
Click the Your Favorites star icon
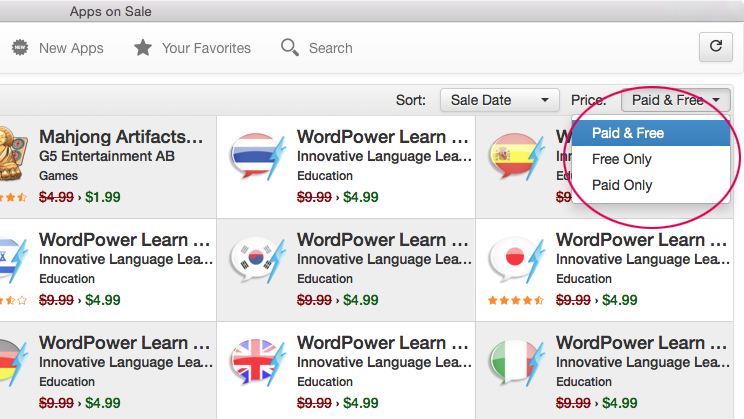click(143, 47)
